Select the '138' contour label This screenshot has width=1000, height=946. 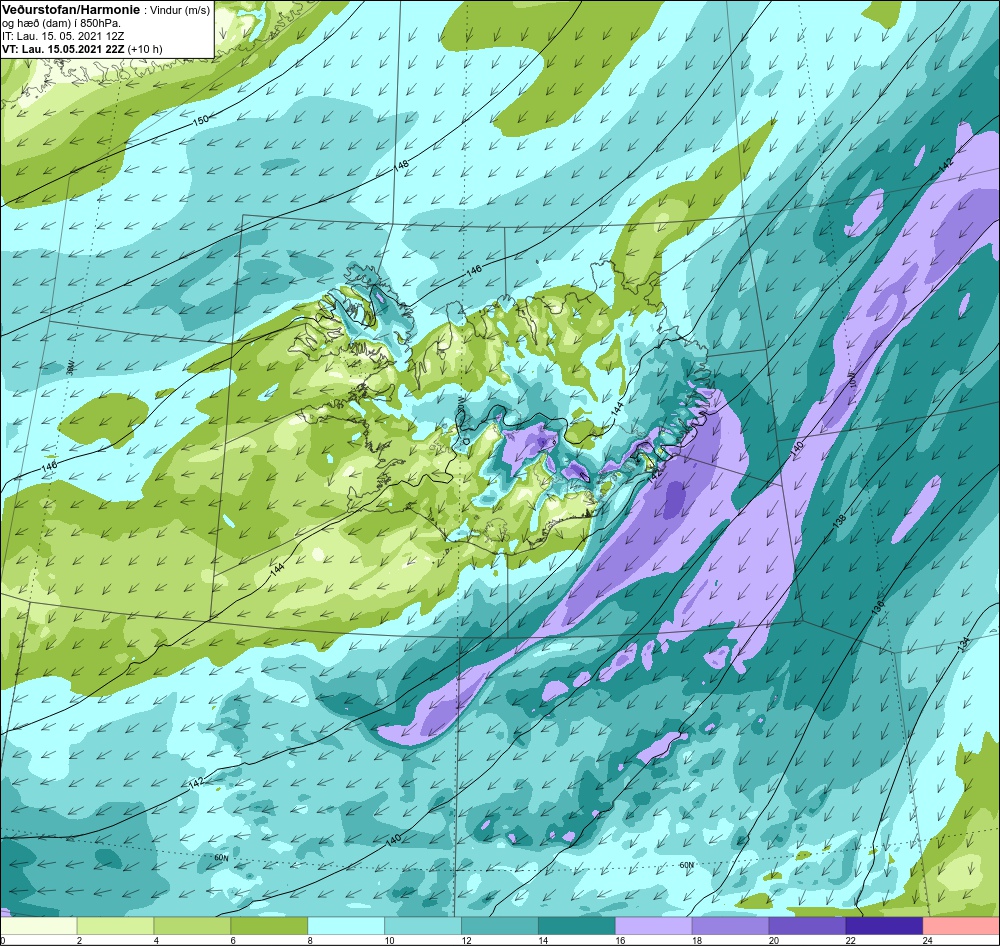click(840, 521)
